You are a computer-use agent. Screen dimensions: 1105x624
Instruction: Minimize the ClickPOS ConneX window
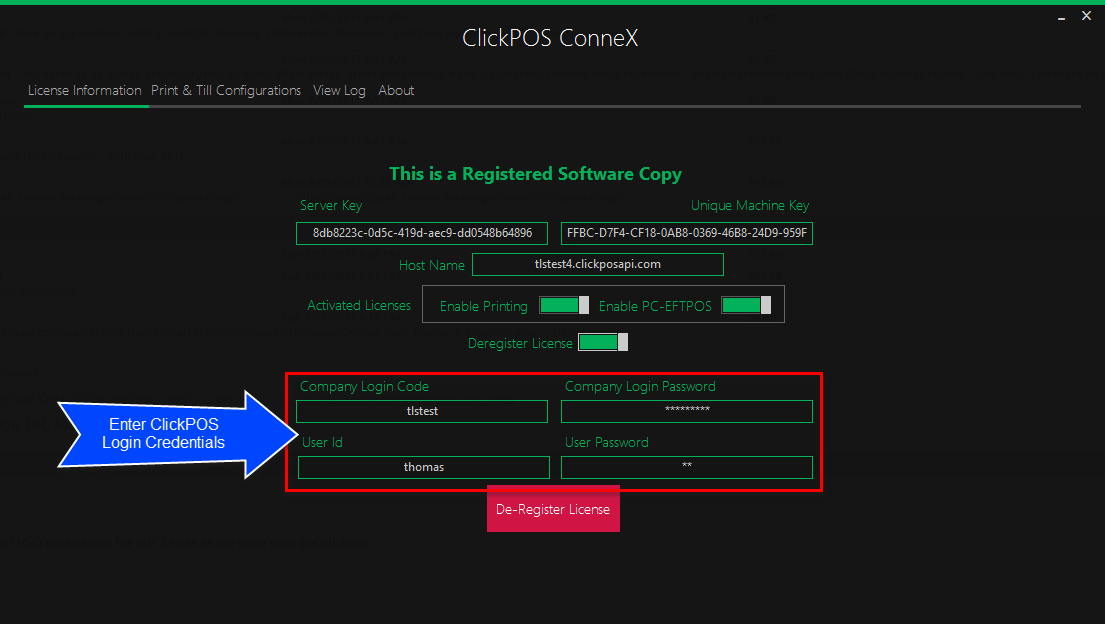(1061, 17)
